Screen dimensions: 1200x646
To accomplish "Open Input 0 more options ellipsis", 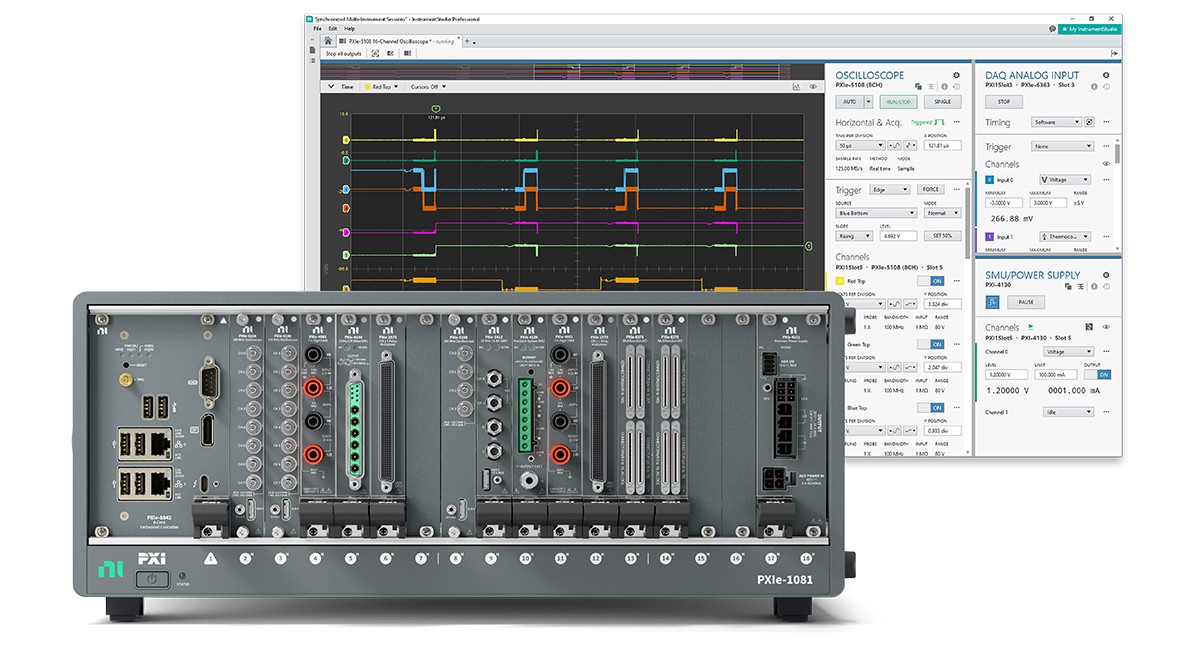I will [1106, 180].
